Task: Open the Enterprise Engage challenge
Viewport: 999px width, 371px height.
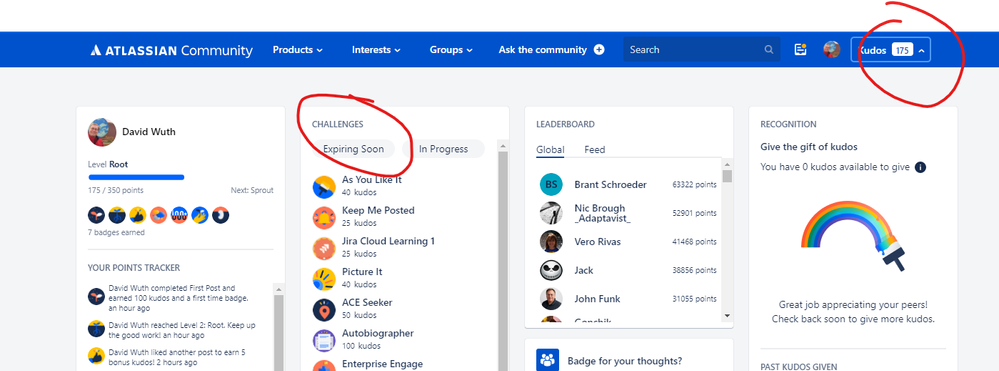Action: (x=382, y=364)
